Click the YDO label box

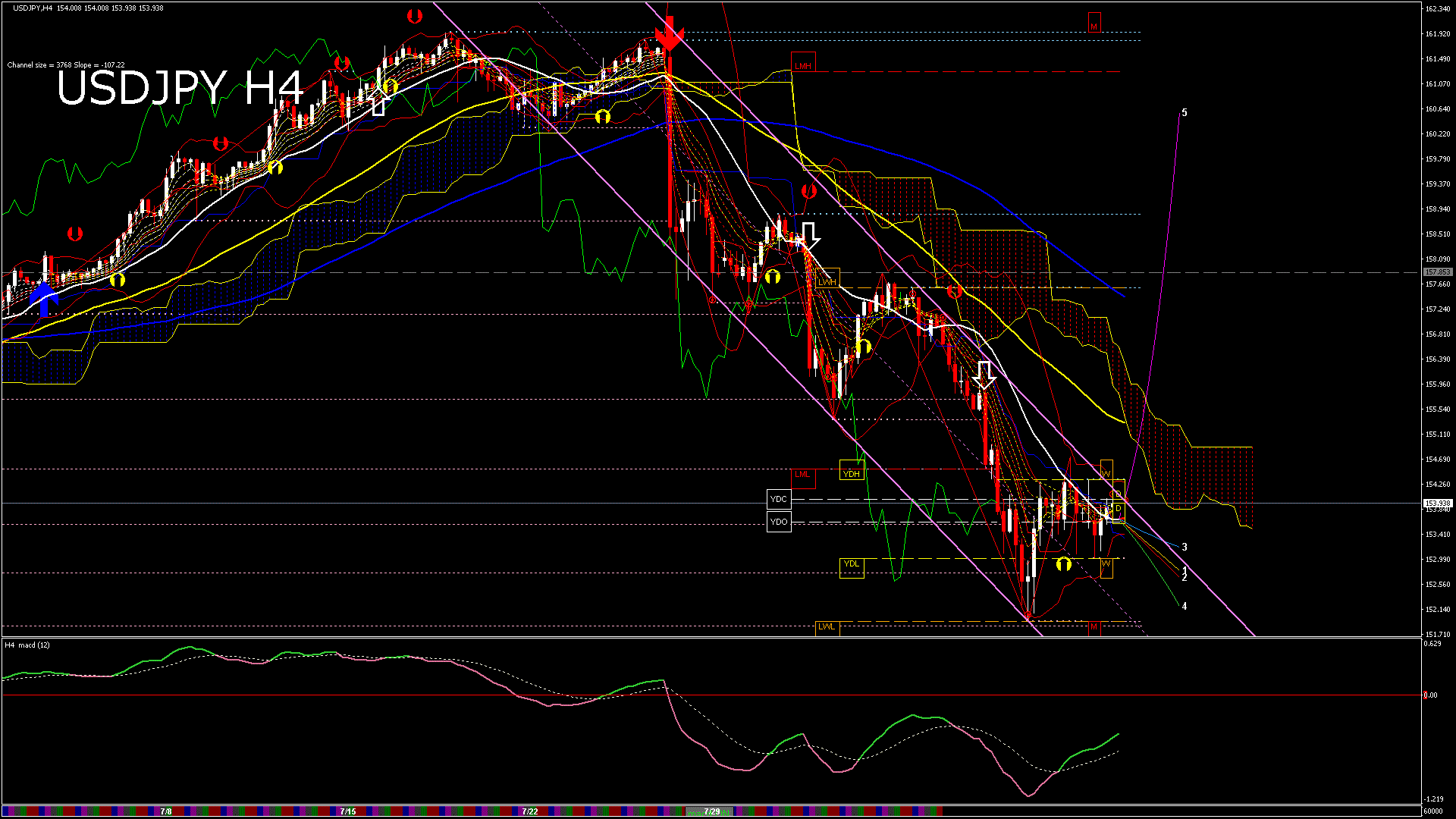pos(779,522)
